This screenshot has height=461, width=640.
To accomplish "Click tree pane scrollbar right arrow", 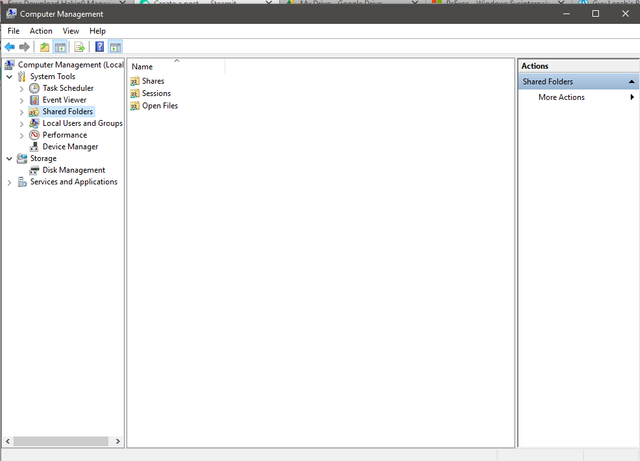I will click(x=118, y=441).
